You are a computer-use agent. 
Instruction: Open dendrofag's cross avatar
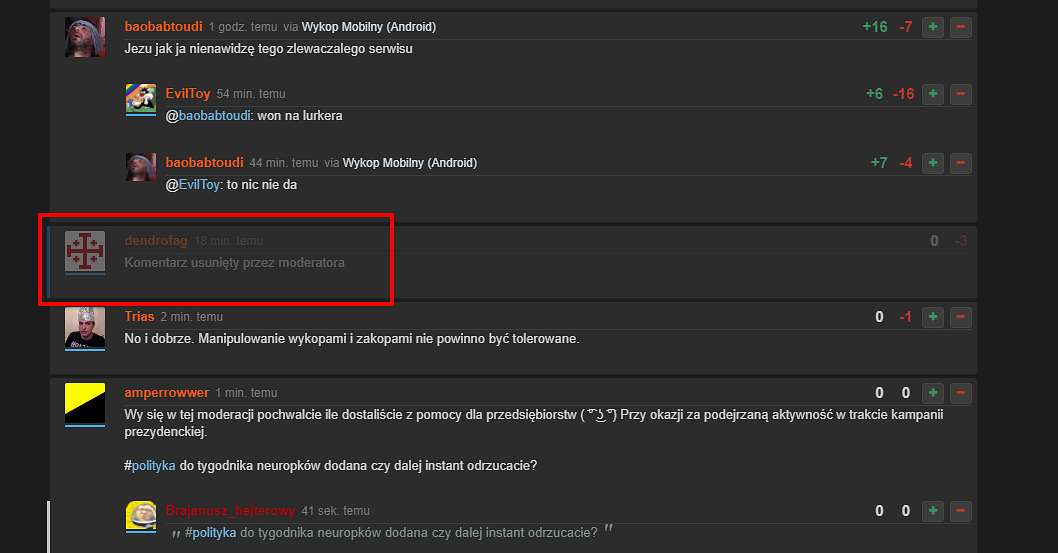(85, 252)
